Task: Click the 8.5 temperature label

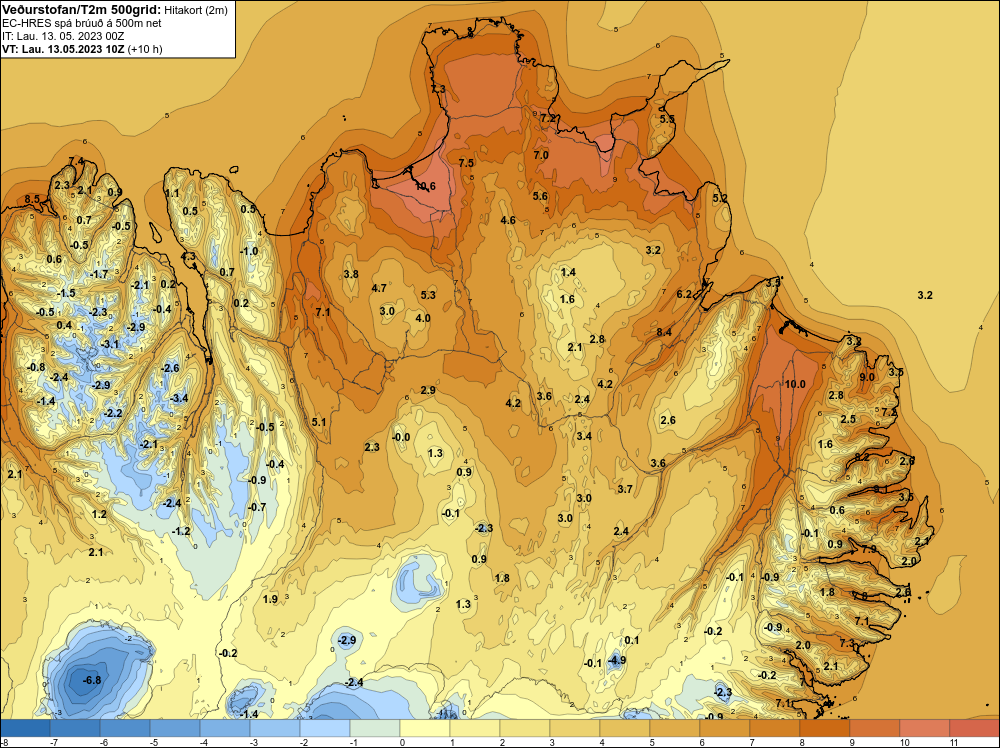Action: pyautogui.click(x=32, y=199)
